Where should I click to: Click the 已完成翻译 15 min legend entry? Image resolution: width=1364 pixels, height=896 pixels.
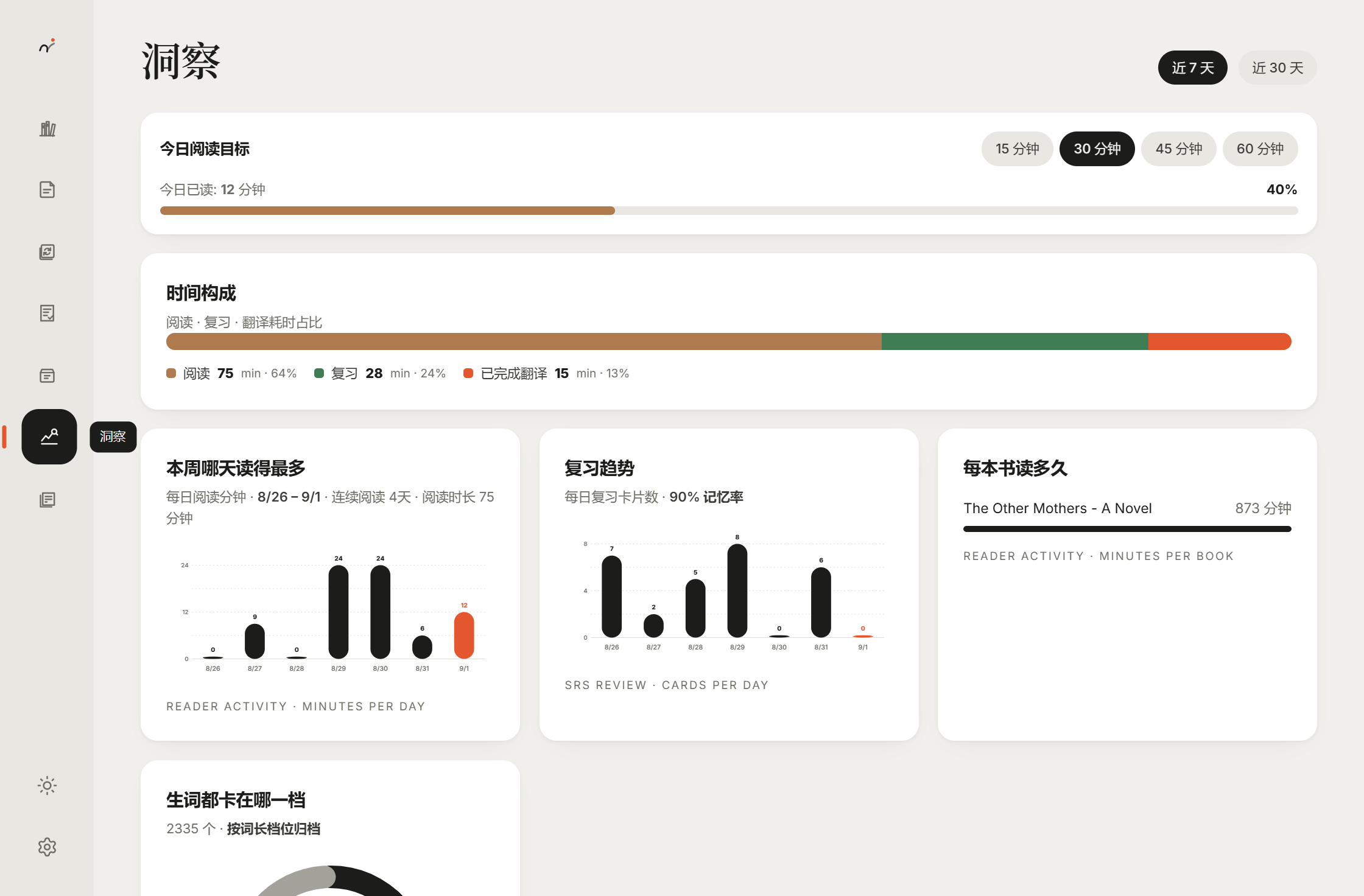(546, 373)
